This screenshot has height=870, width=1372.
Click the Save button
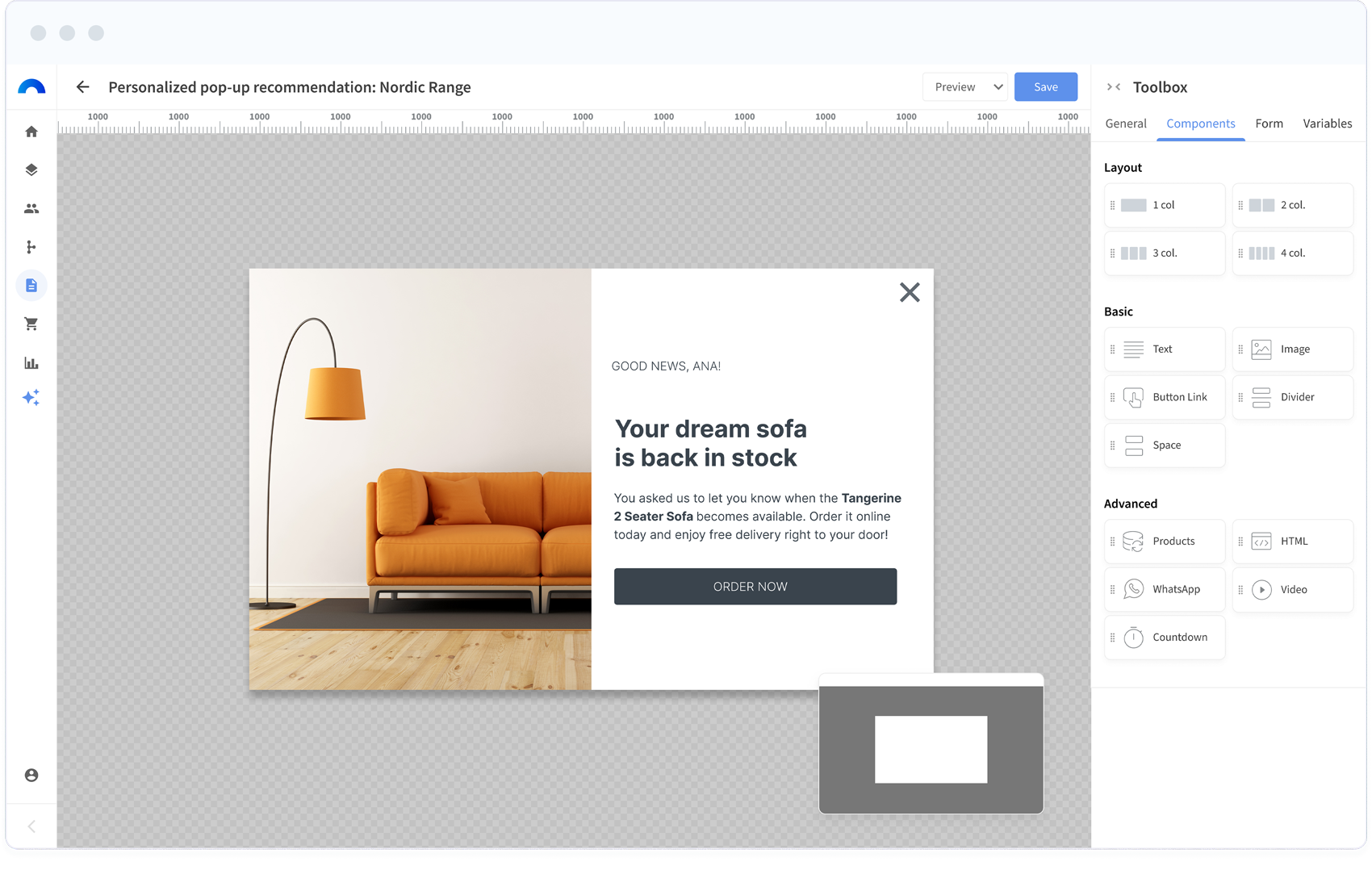pos(1045,87)
